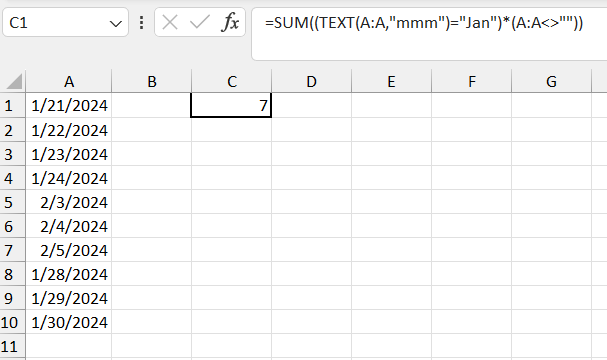Click inside the formula bar text
607x360 pixels.
424,23
